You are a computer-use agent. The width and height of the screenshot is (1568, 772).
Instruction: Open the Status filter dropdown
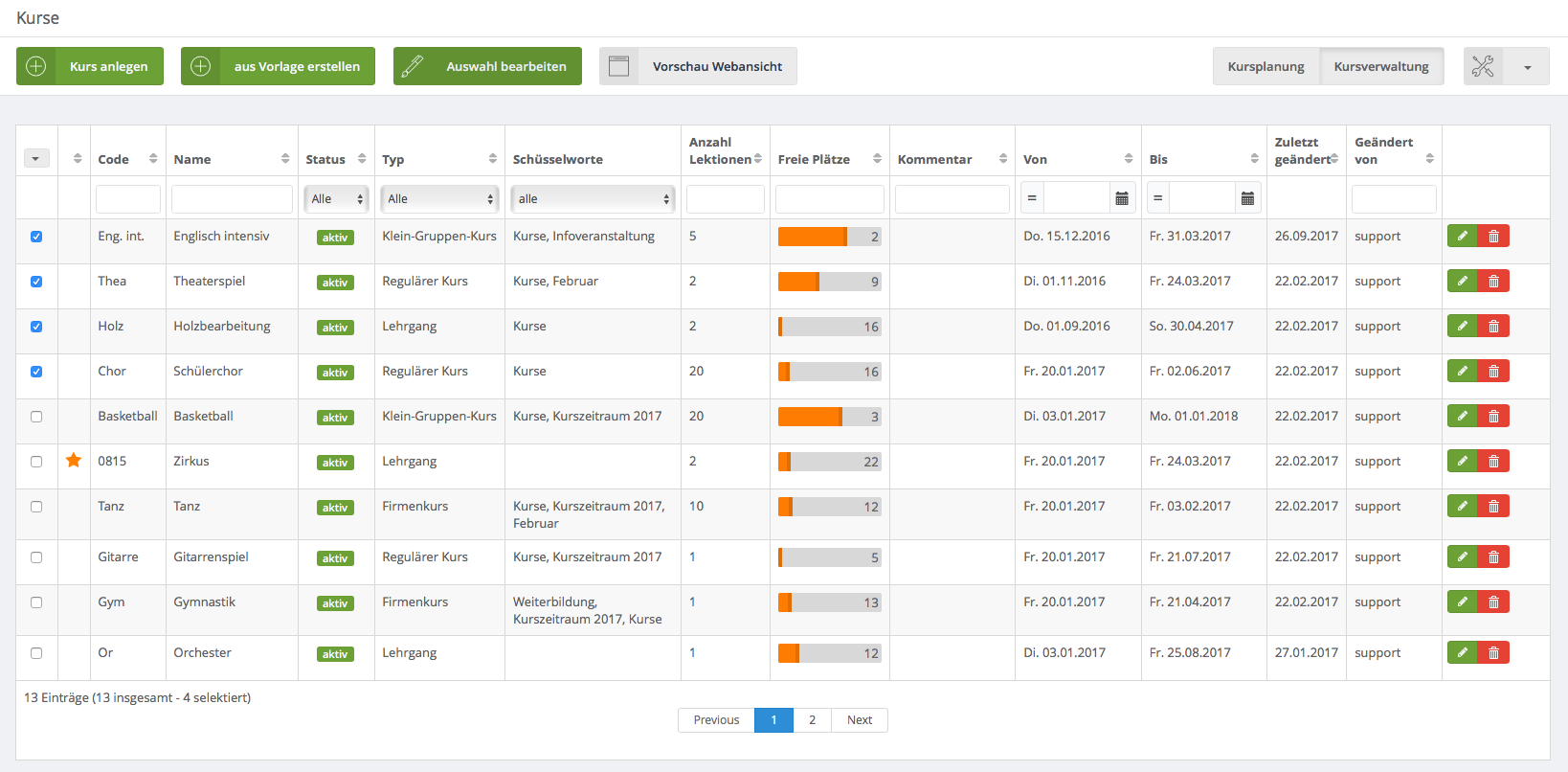click(337, 198)
